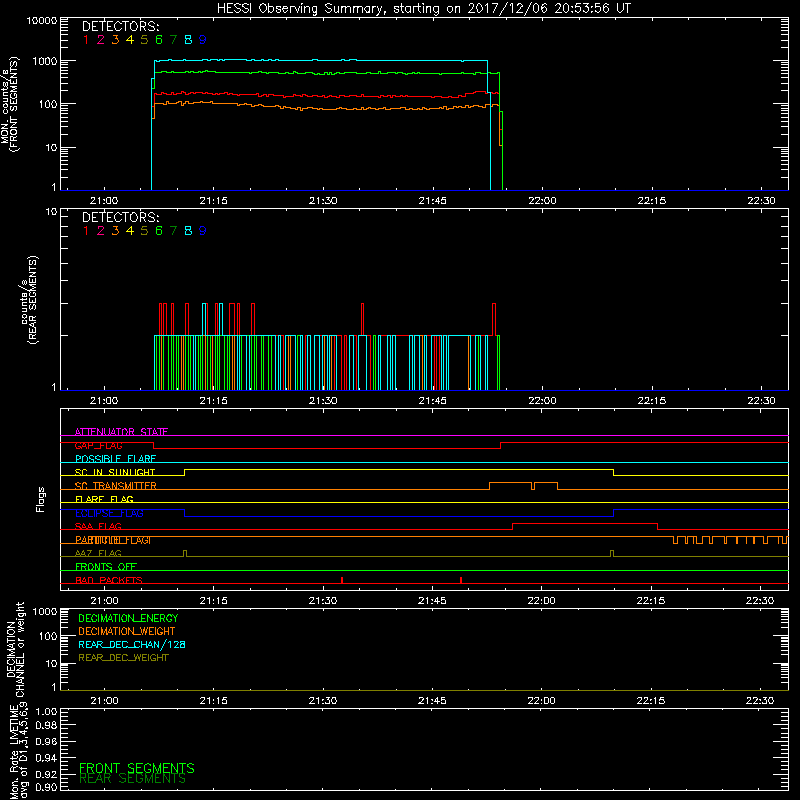Click the Flags y-axis title
The width and height of the screenshot is (800, 800).
[40, 499]
